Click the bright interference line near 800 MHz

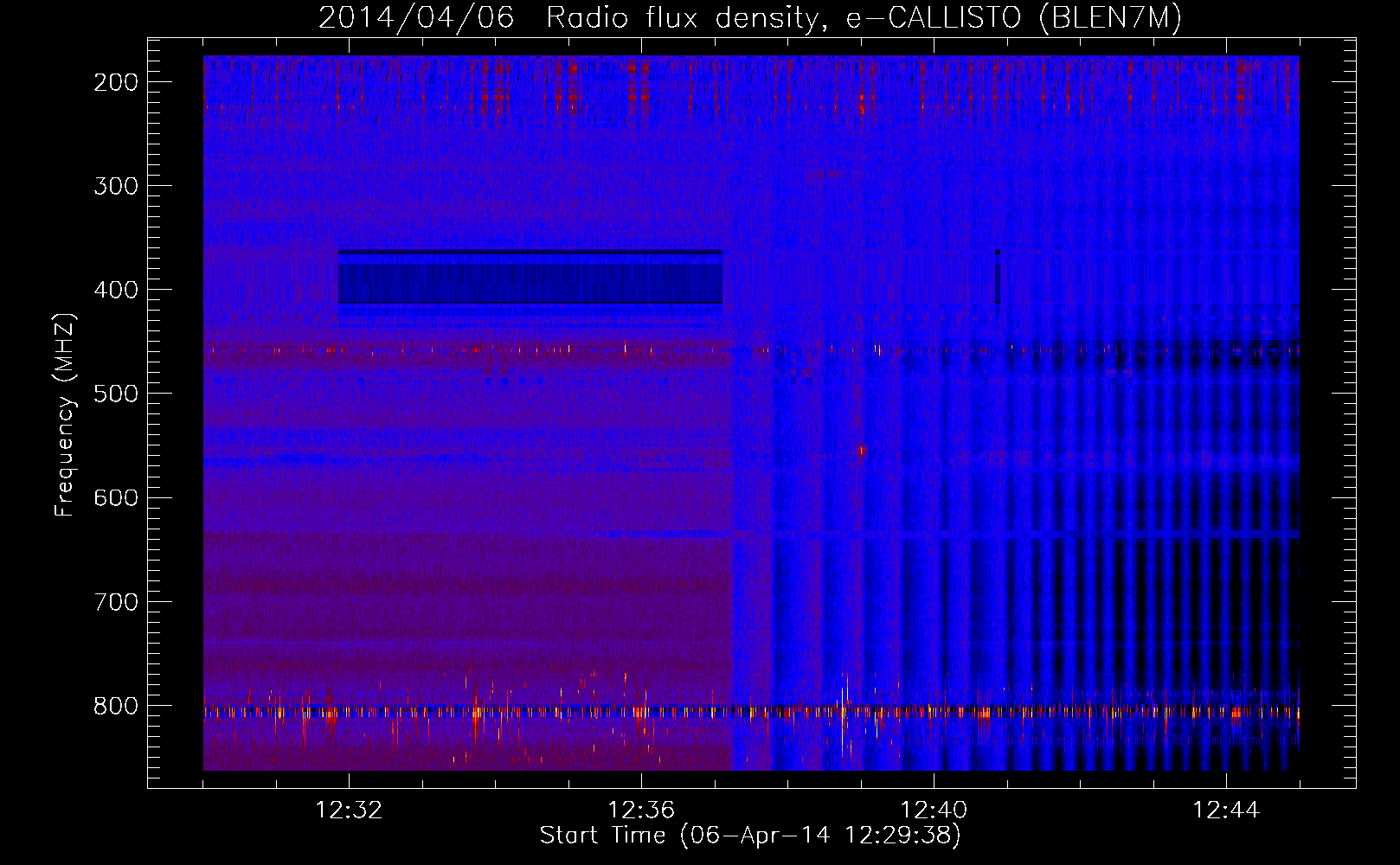coord(751,713)
